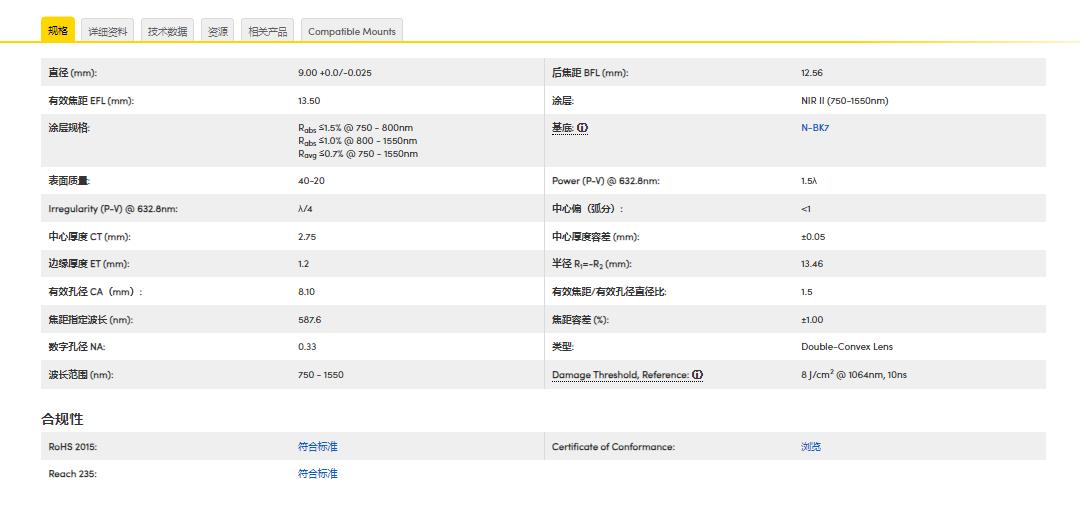Click the NIR II (750-1550nm) coating value
This screenshot has height=513, width=1080.
click(844, 101)
